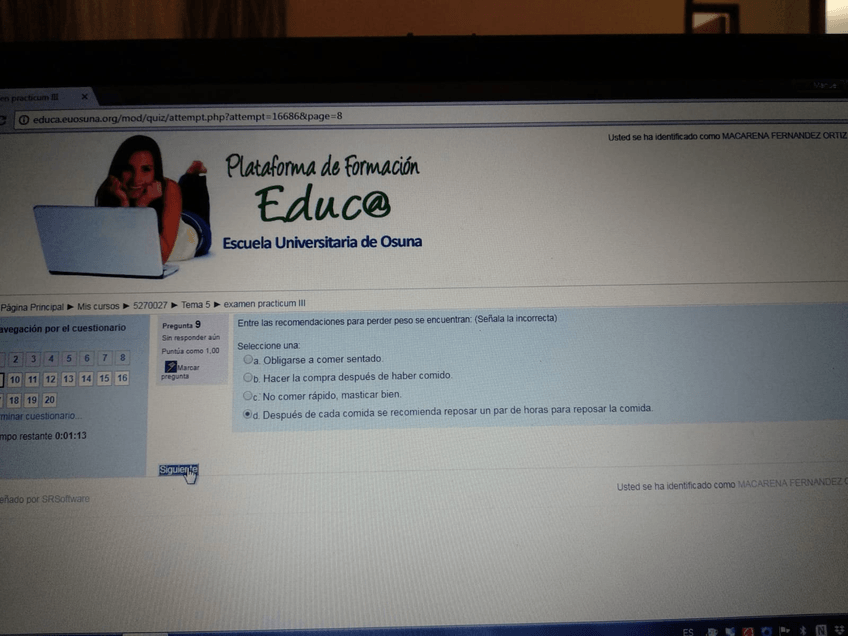848x636 pixels.
Task: Click the Pregunta 9 label
Action: 181,324
